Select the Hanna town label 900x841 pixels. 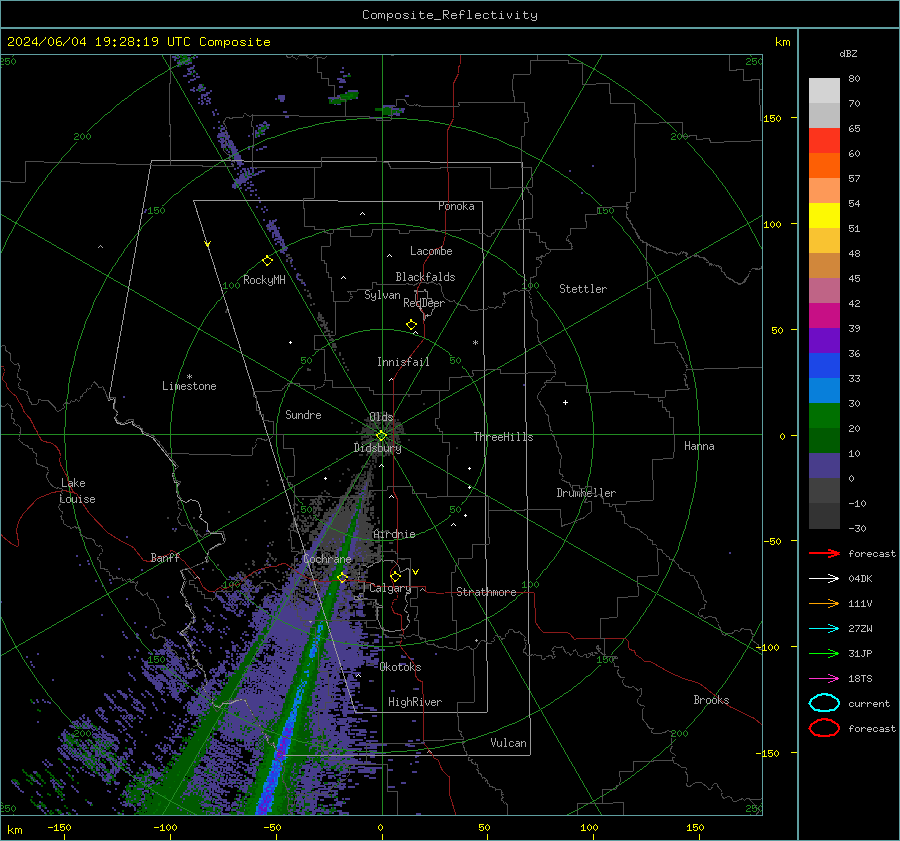[x=699, y=446]
